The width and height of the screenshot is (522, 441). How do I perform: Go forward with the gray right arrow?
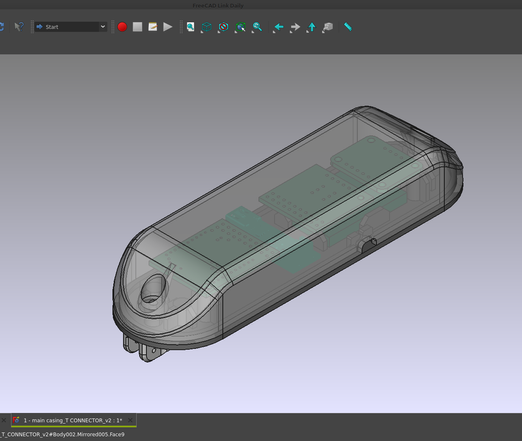pos(295,27)
